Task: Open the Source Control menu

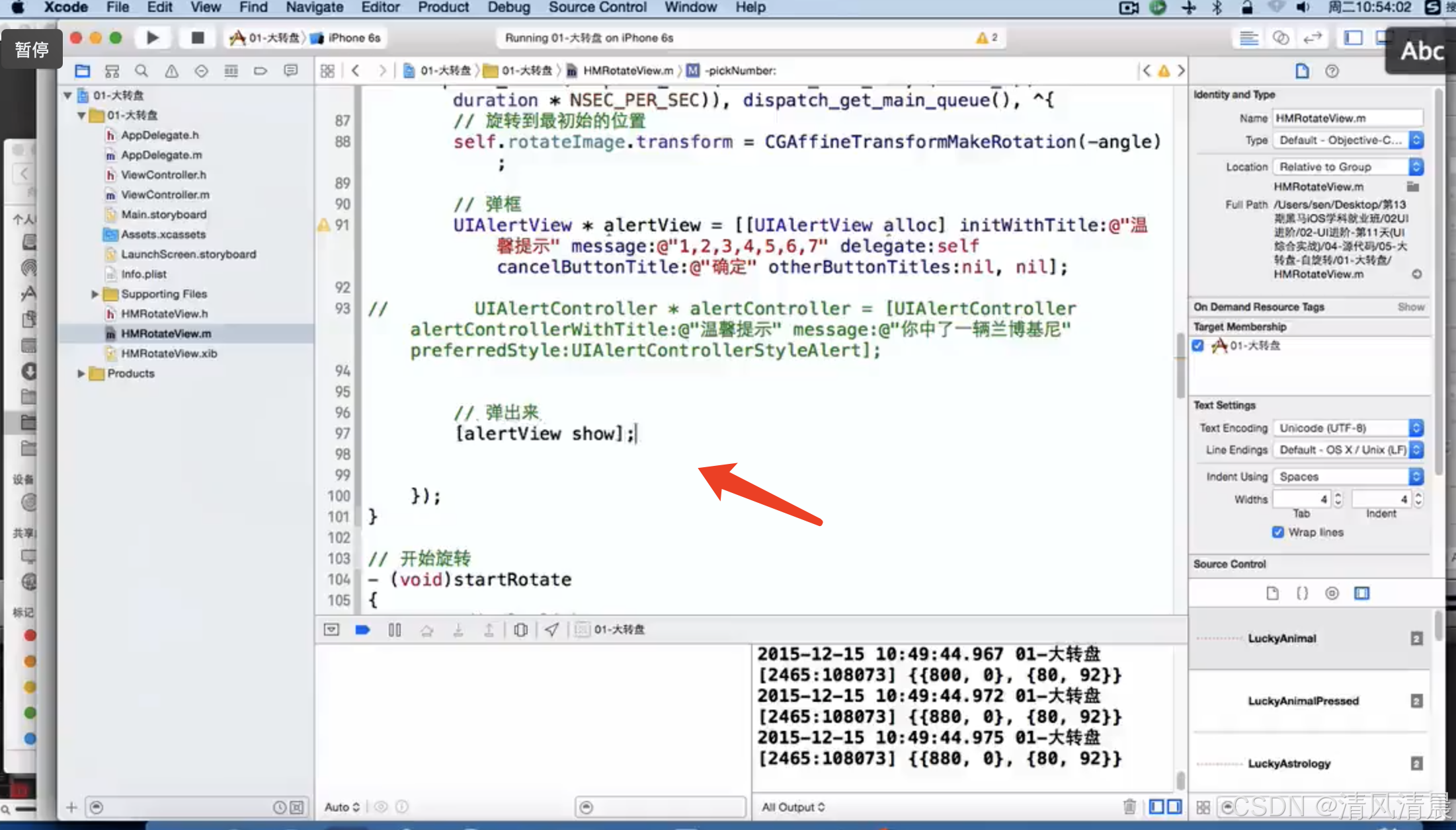Action: tap(597, 7)
